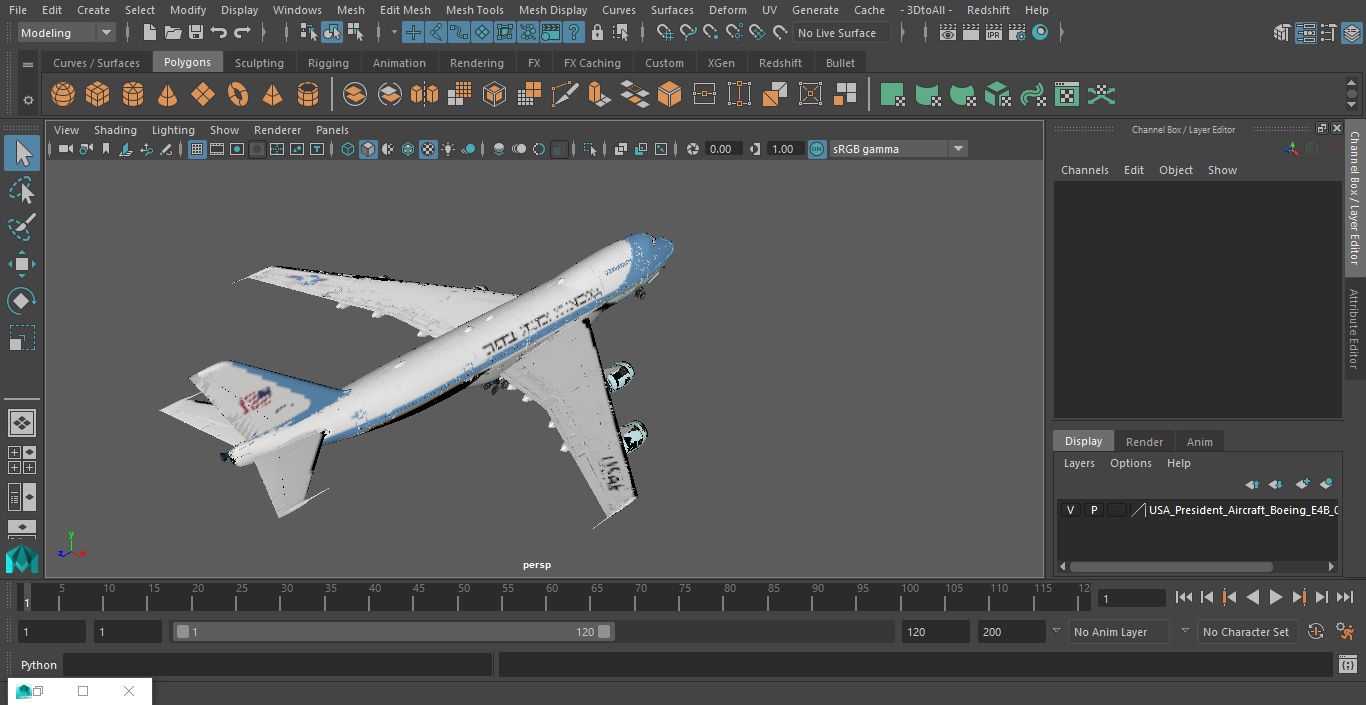Open the No Character Set dropdown
The image size is (1366, 705).
point(1246,632)
